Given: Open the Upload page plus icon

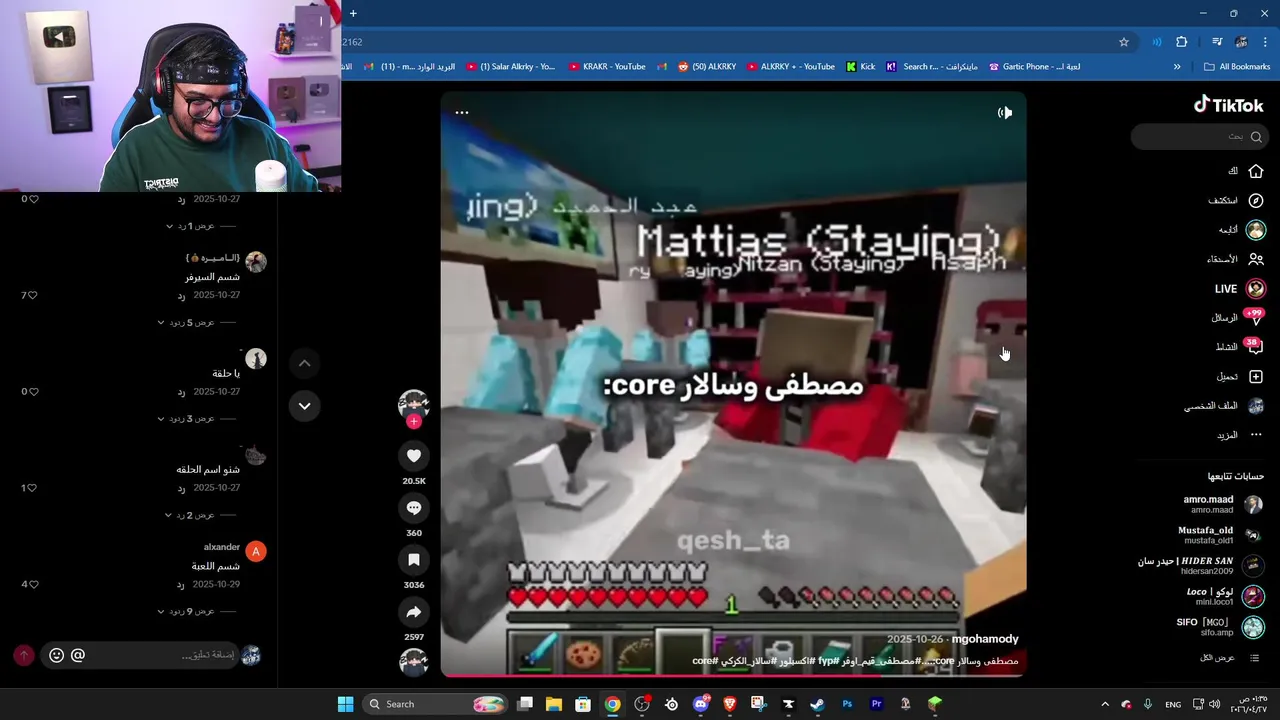Looking at the screenshot, I should (1240, 376).
